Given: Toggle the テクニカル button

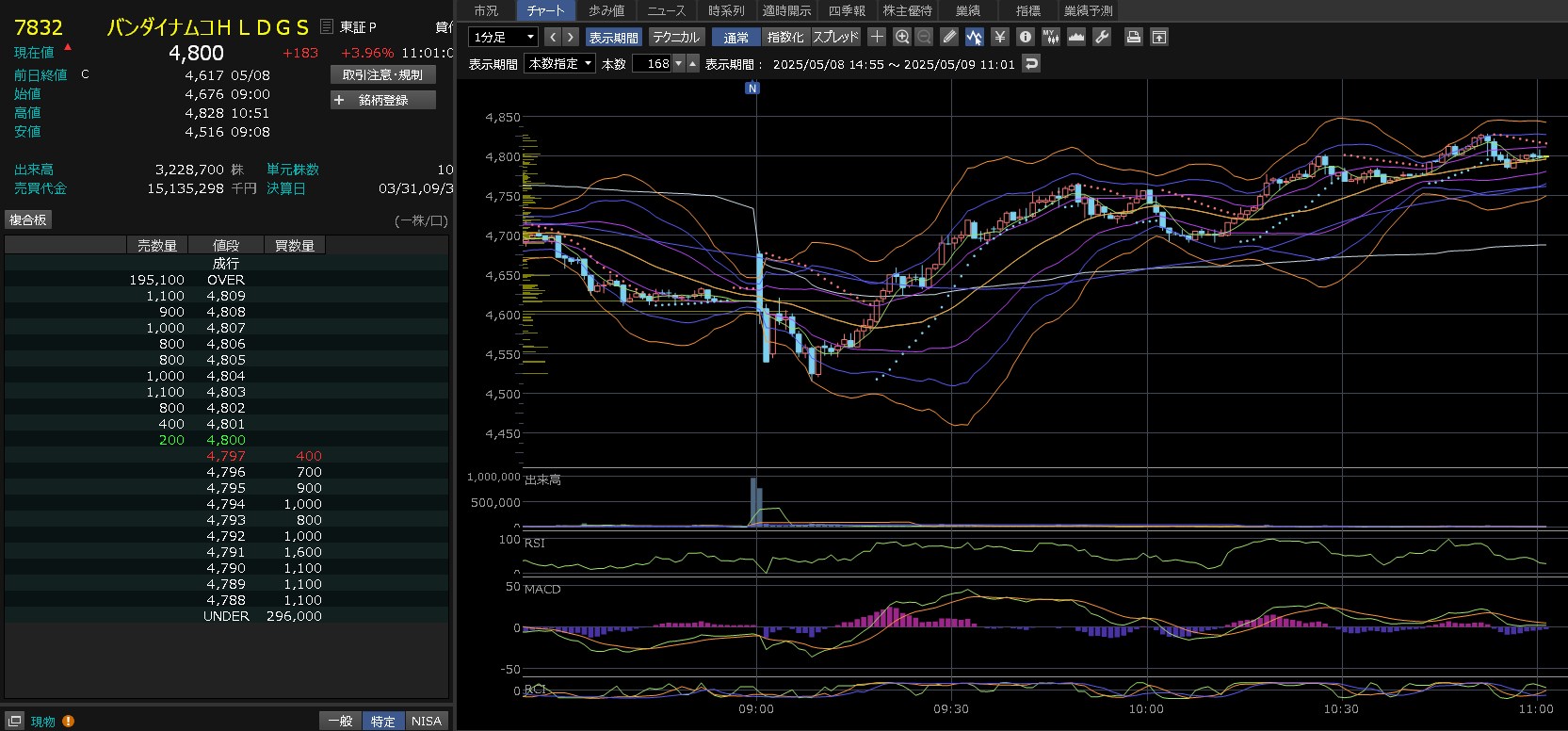Looking at the screenshot, I should point(676,37).
